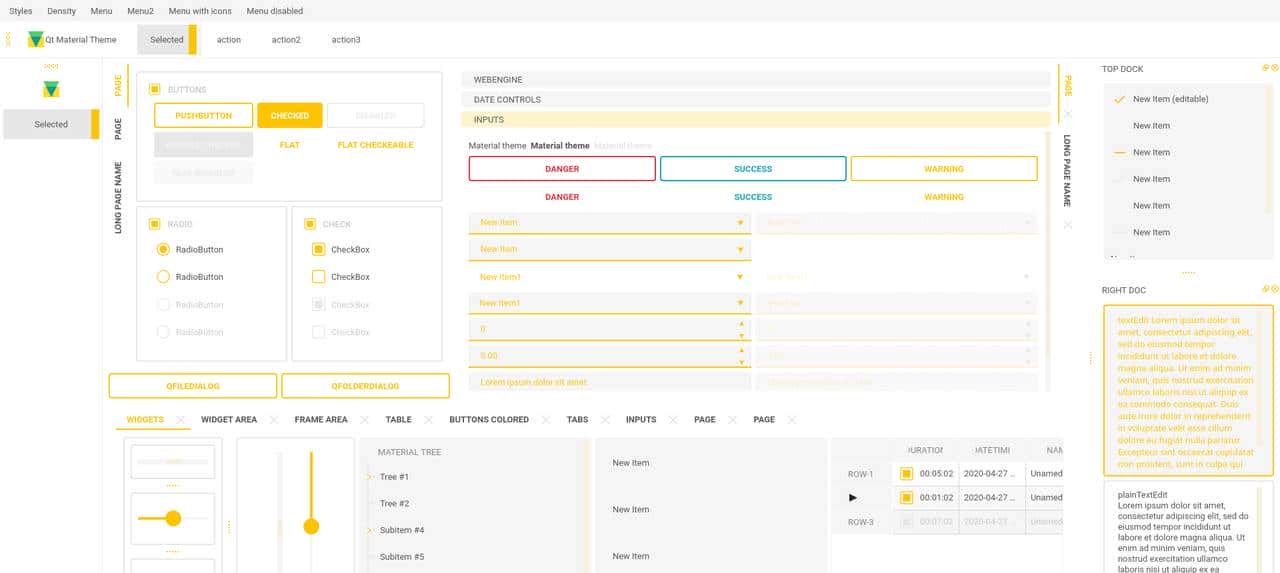This screenshot has width=1280, height=573.
Task: Switch to the BUTTONS COLORED tab
Action: pyautogui.click(x=488, y=420)
